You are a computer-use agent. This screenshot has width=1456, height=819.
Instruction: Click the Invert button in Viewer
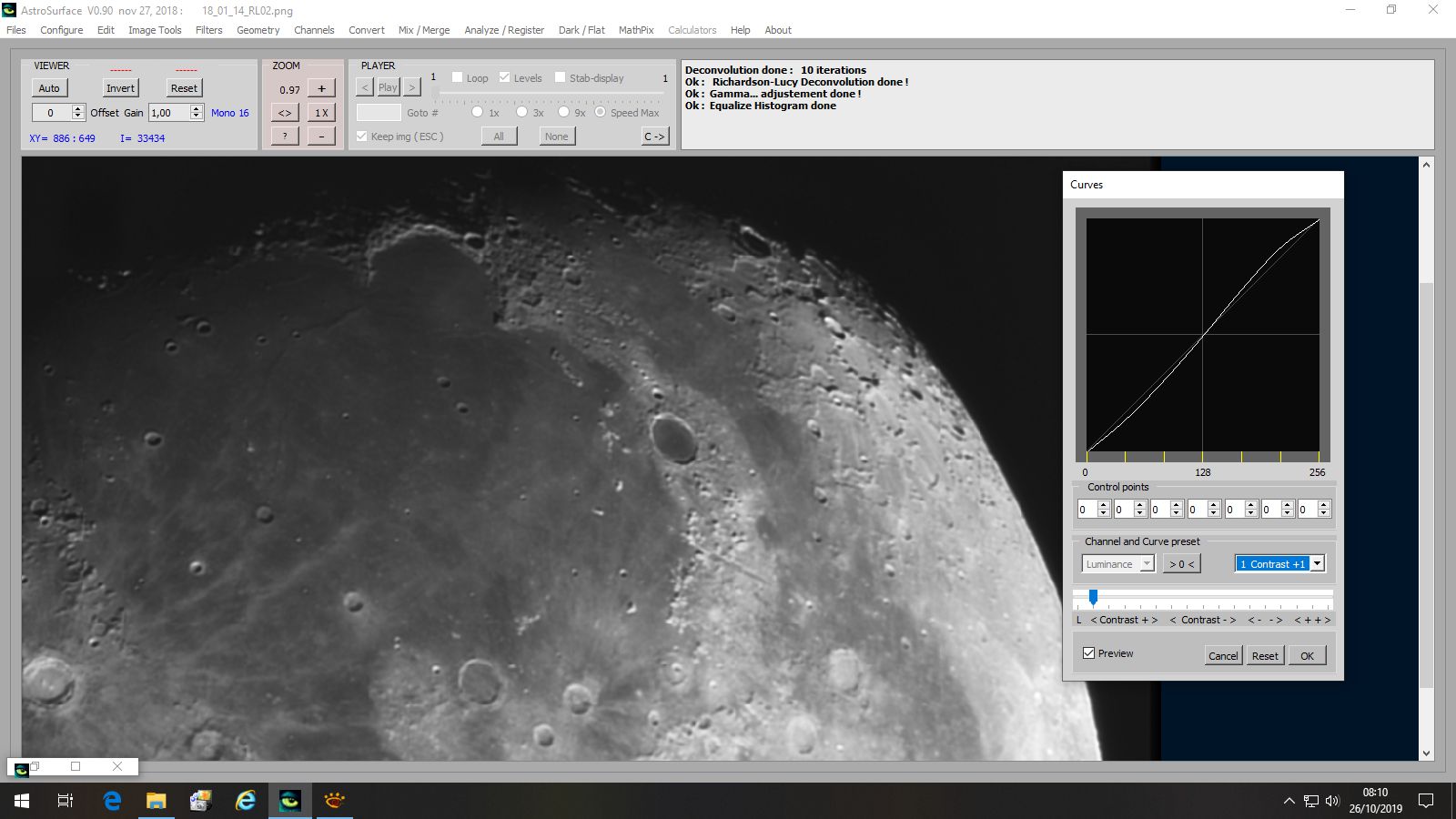coord(120,88)
